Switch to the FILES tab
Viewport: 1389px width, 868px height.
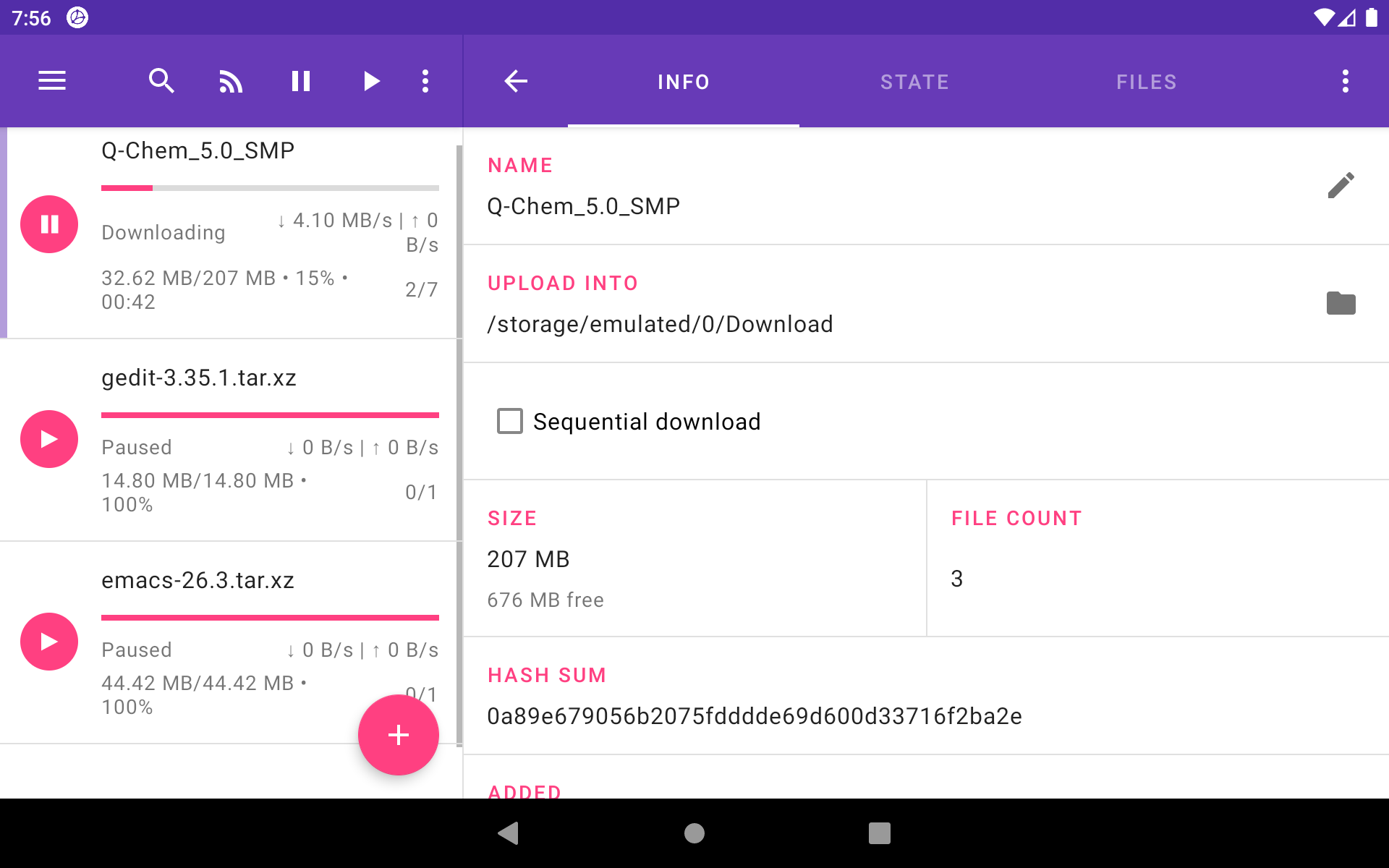click(1146, 82)
